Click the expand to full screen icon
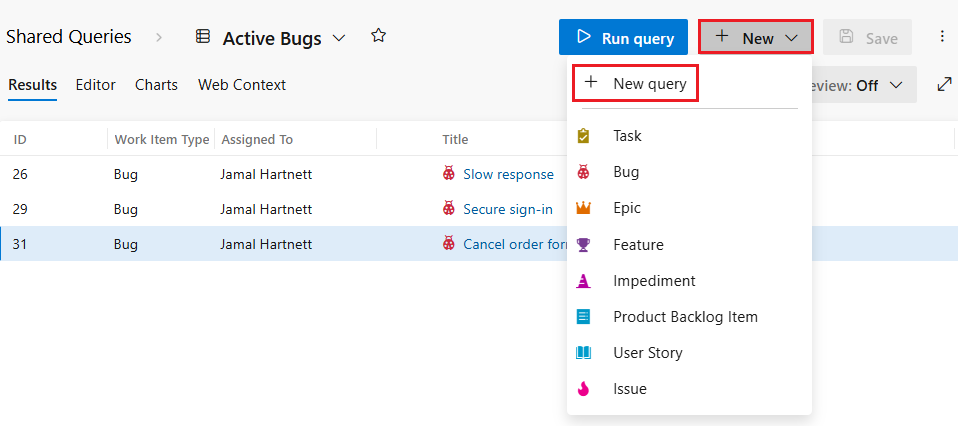958x426 pixels. pos(944,85)
